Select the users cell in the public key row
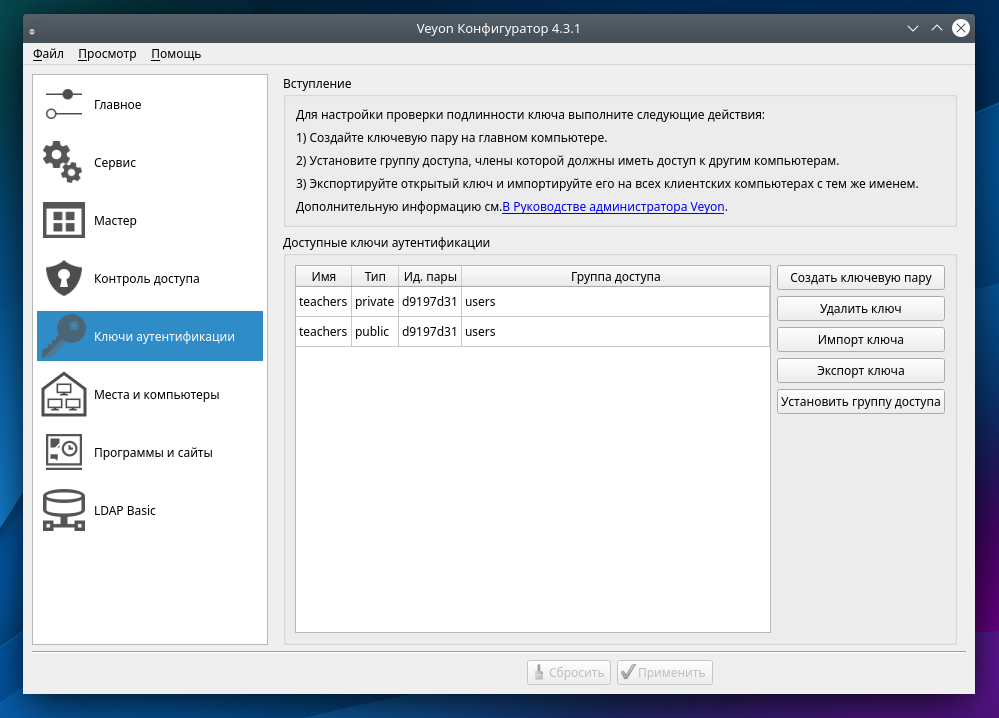Screen dimensions: 999x718 tap(615, 331)
